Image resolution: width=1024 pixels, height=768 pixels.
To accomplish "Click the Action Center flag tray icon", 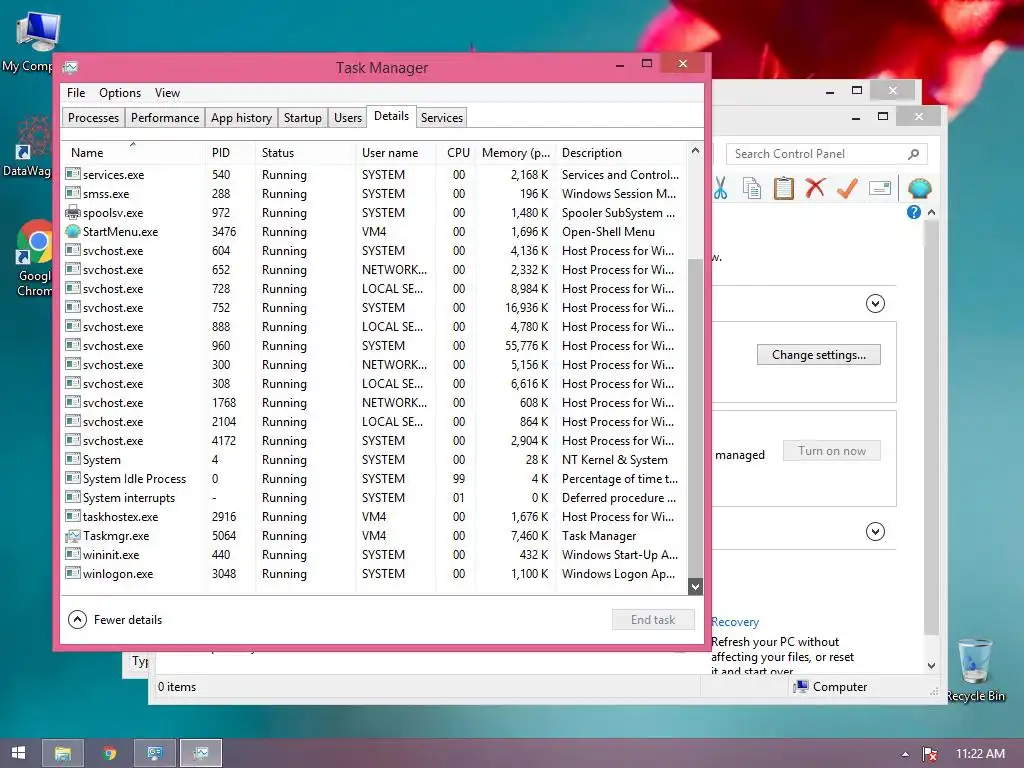I will (929, 754).
